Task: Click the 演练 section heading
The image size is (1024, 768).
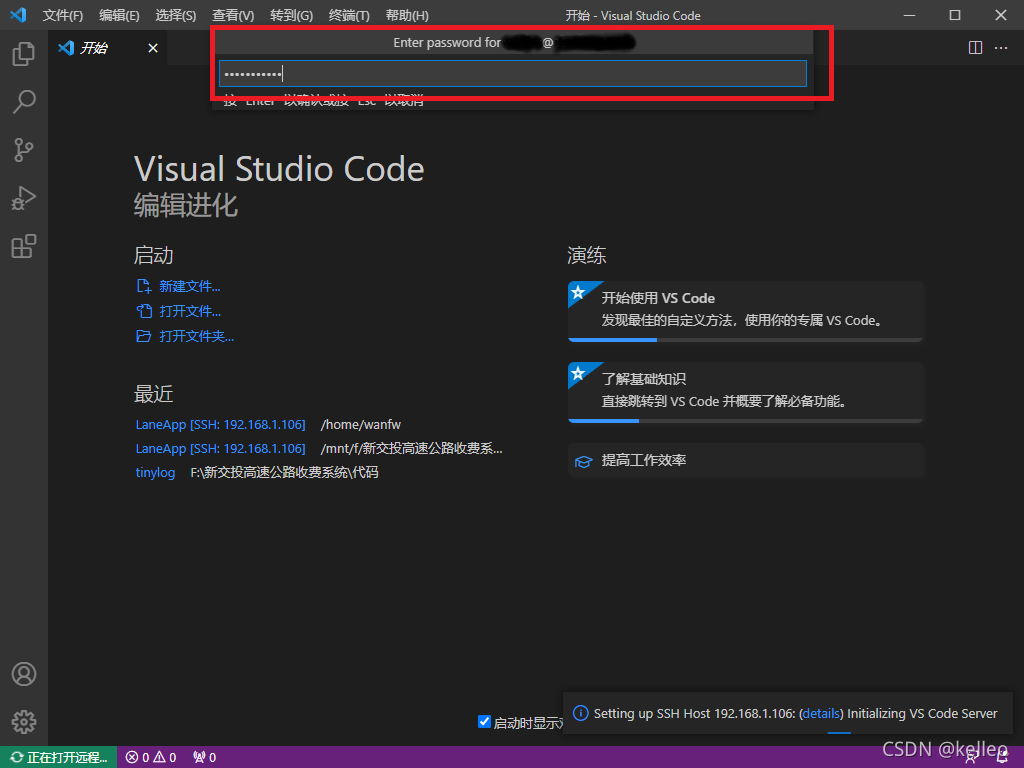Action: (586, 255)
